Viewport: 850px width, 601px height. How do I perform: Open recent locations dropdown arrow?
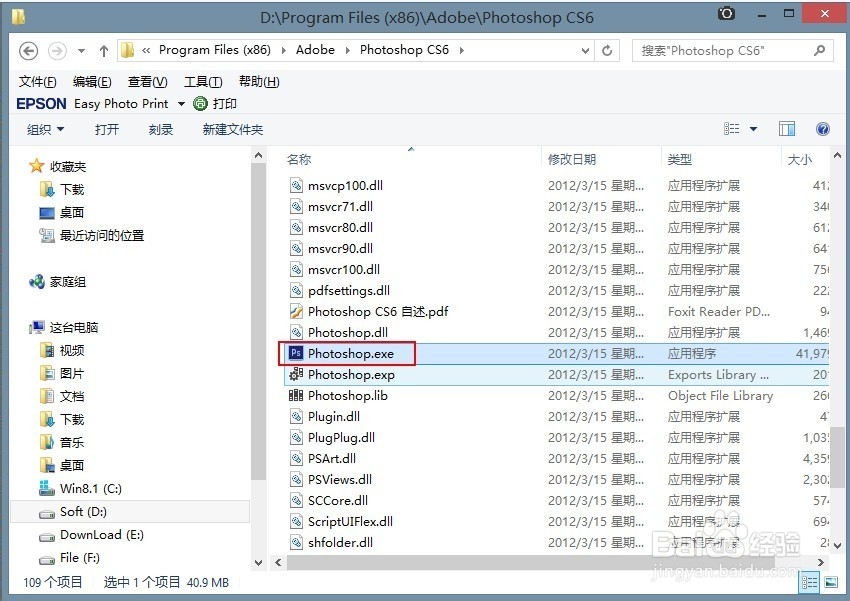coord(81,51)
